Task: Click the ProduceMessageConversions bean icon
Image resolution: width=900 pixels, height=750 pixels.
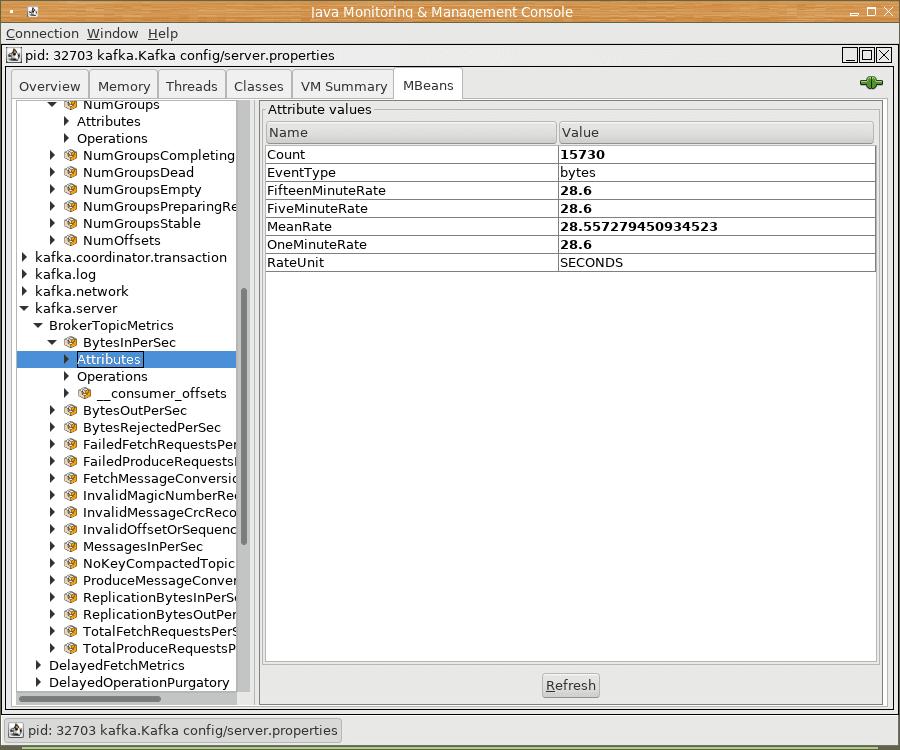Action: coord(71,580)
